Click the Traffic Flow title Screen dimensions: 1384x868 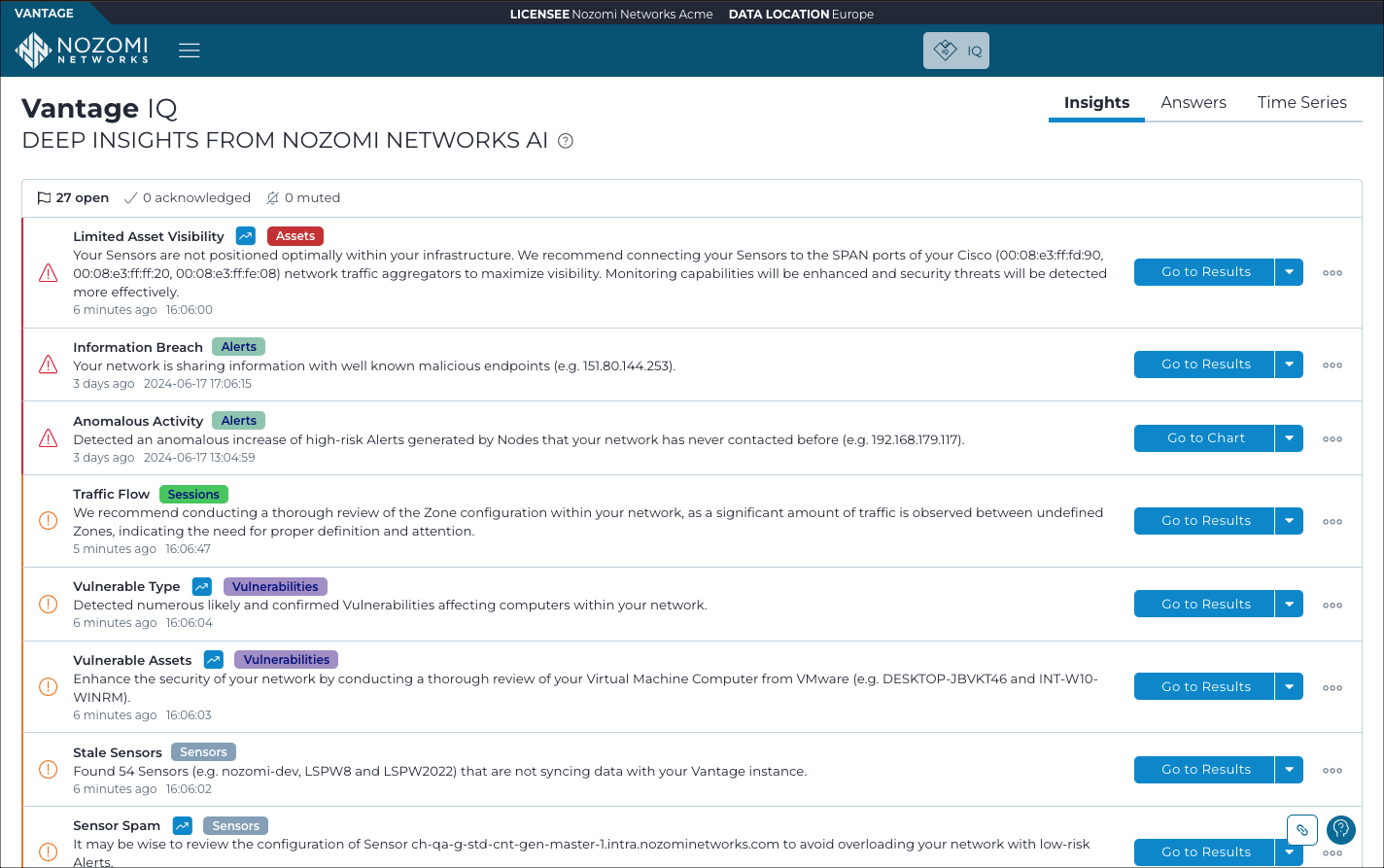[x=112, y=494]
